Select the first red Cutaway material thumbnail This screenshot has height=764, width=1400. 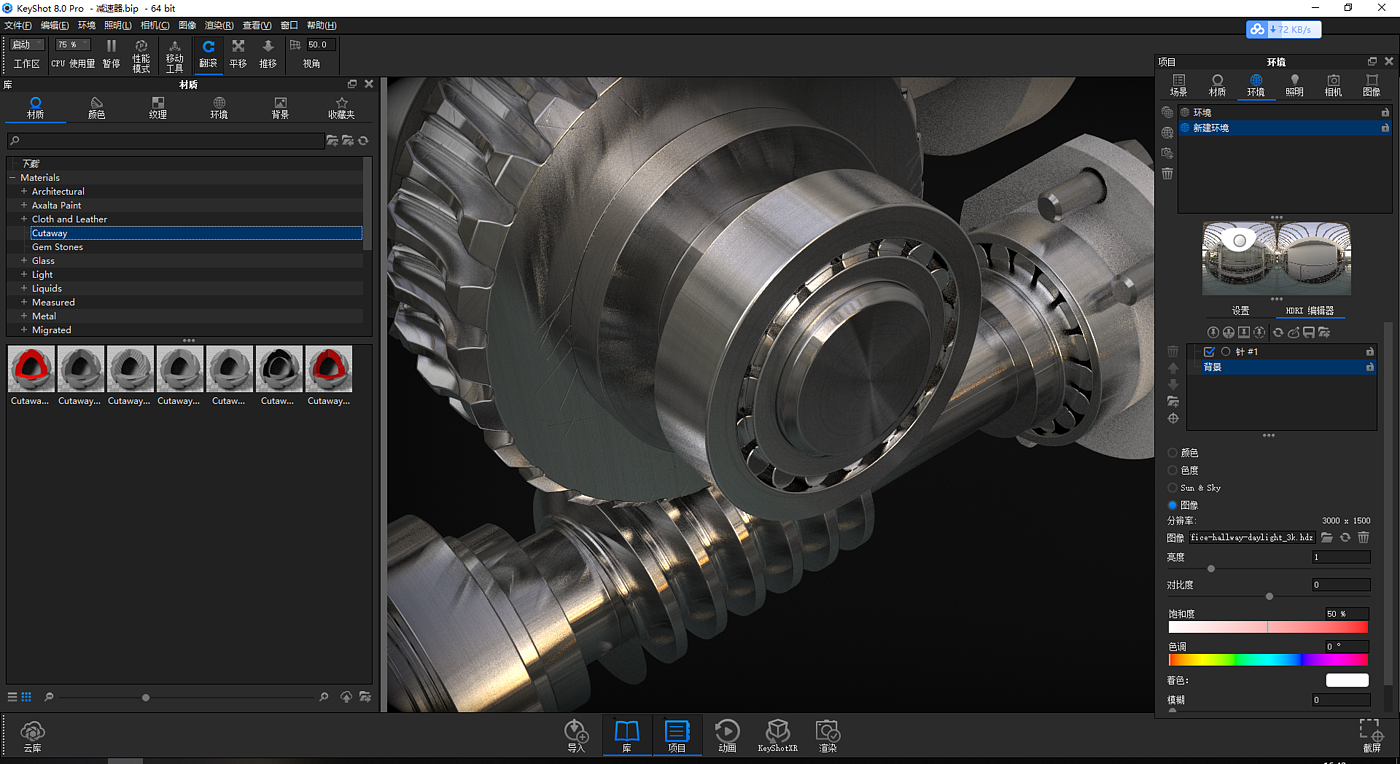(31, 369)
